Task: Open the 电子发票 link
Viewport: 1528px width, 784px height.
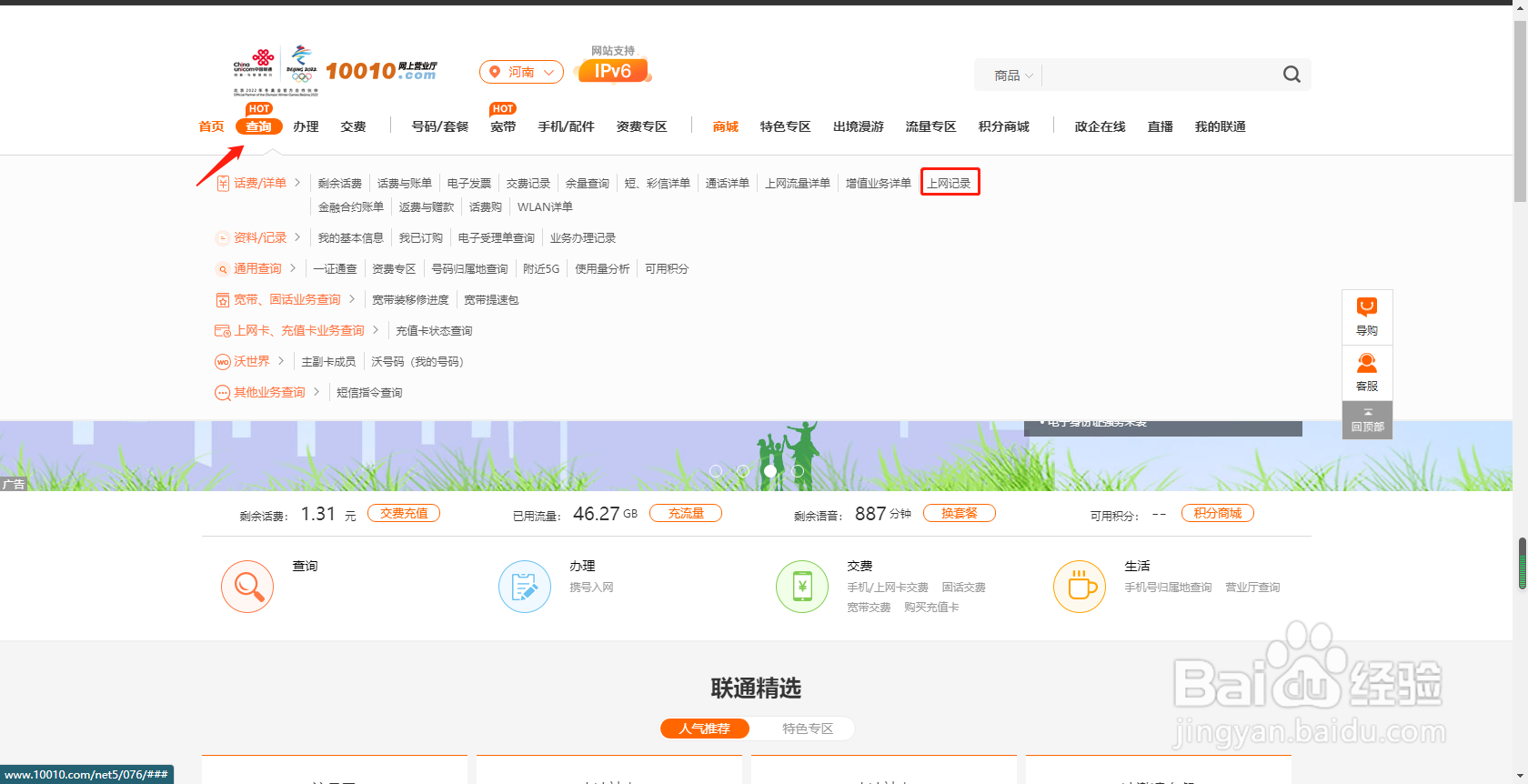Action: [469, 183]
